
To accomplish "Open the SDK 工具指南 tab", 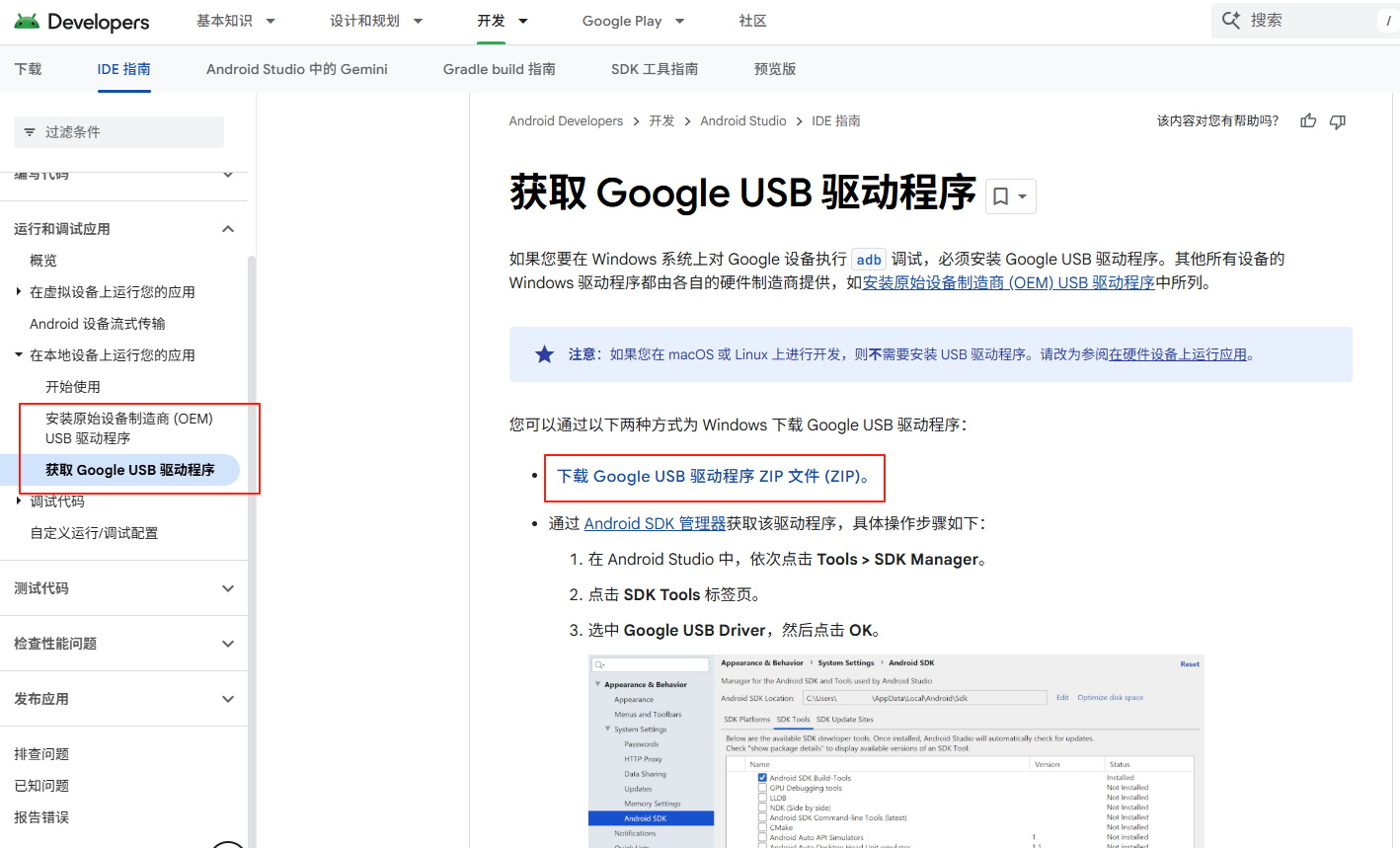I will pyautogui.click(x=655, y=69).
